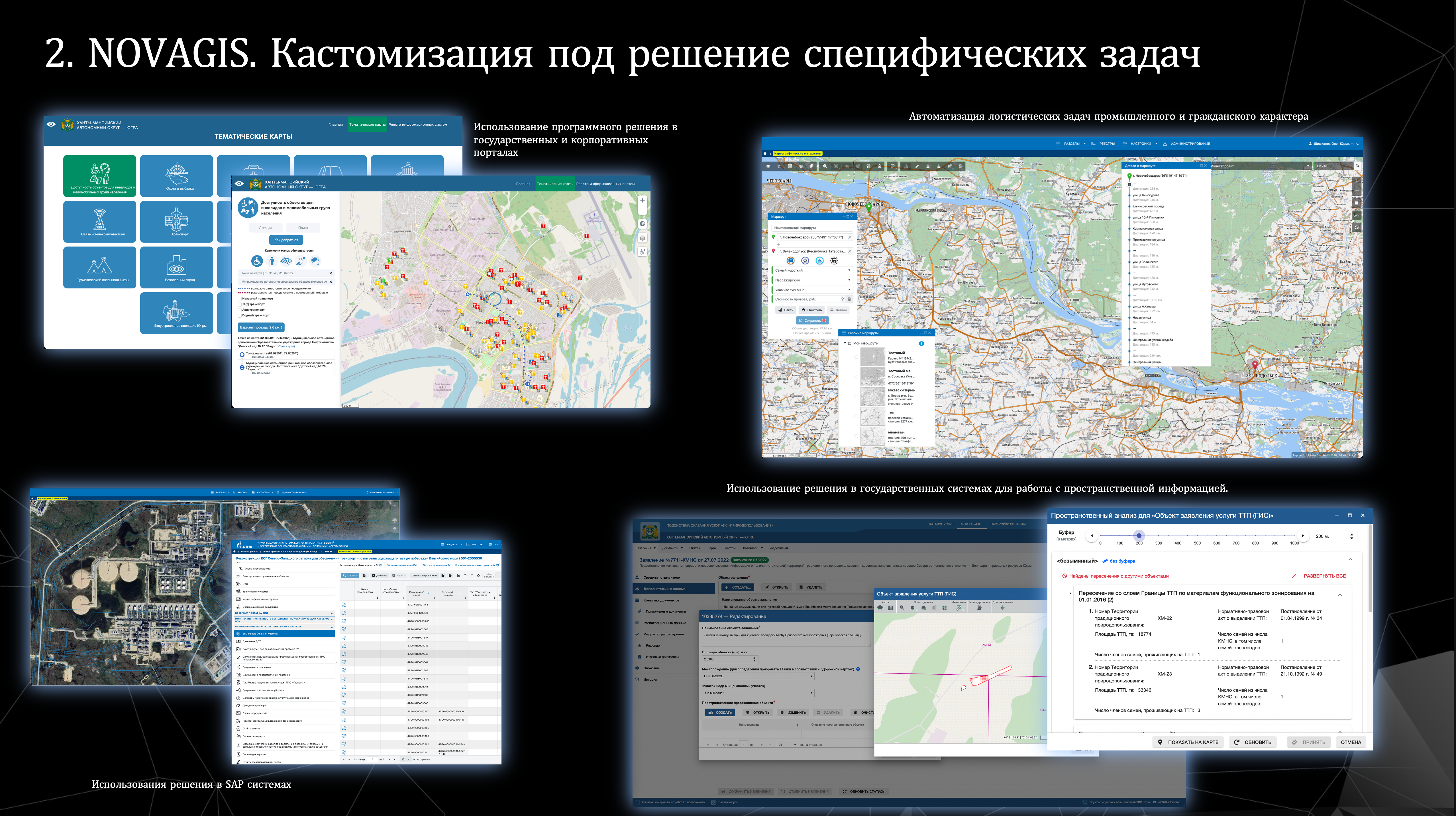Open the calculator icon in Стоимость провоза field
1456x816 pixels.
click(849, 299)
